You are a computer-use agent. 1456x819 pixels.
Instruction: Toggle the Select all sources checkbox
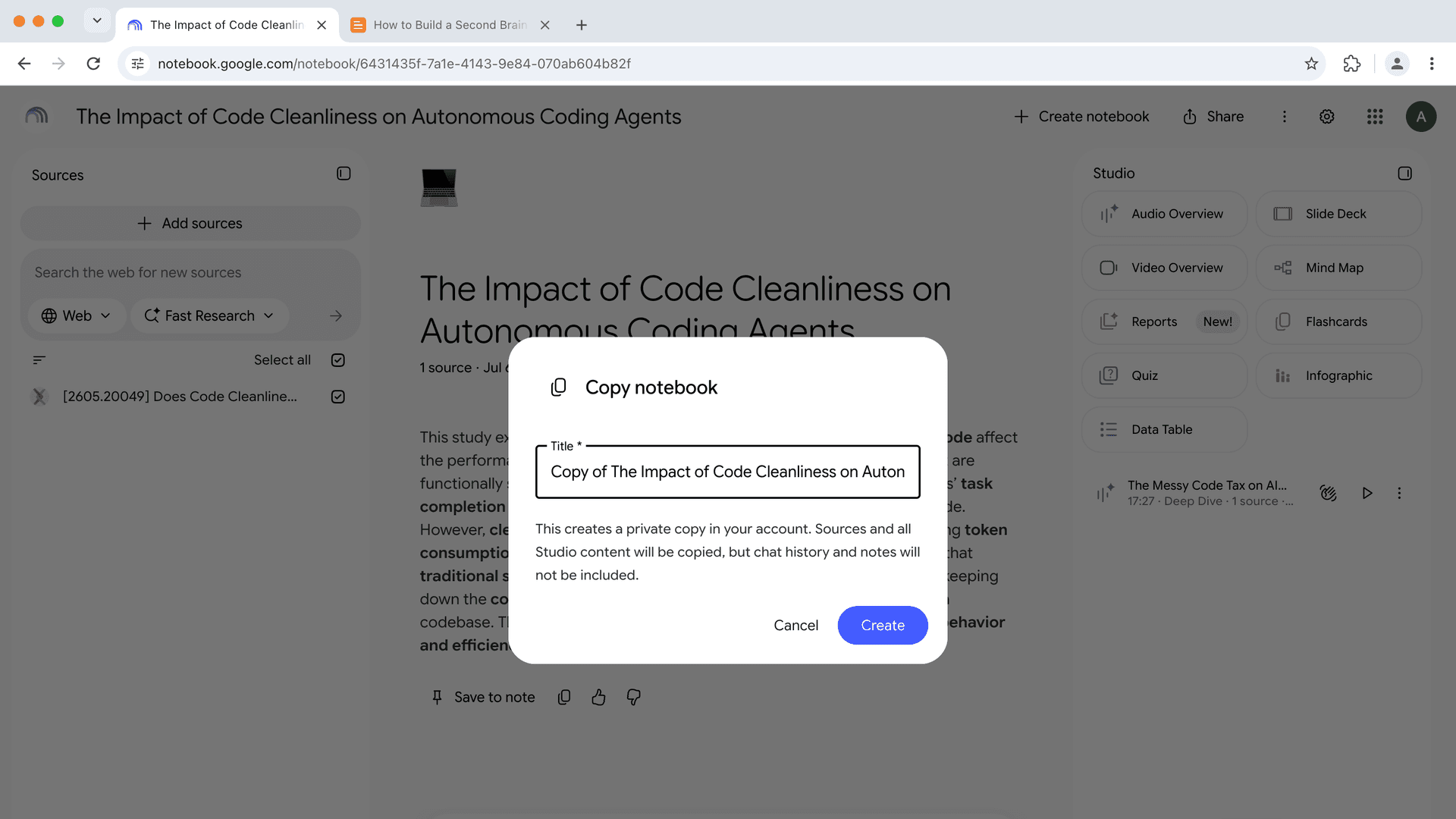(338, 360)
